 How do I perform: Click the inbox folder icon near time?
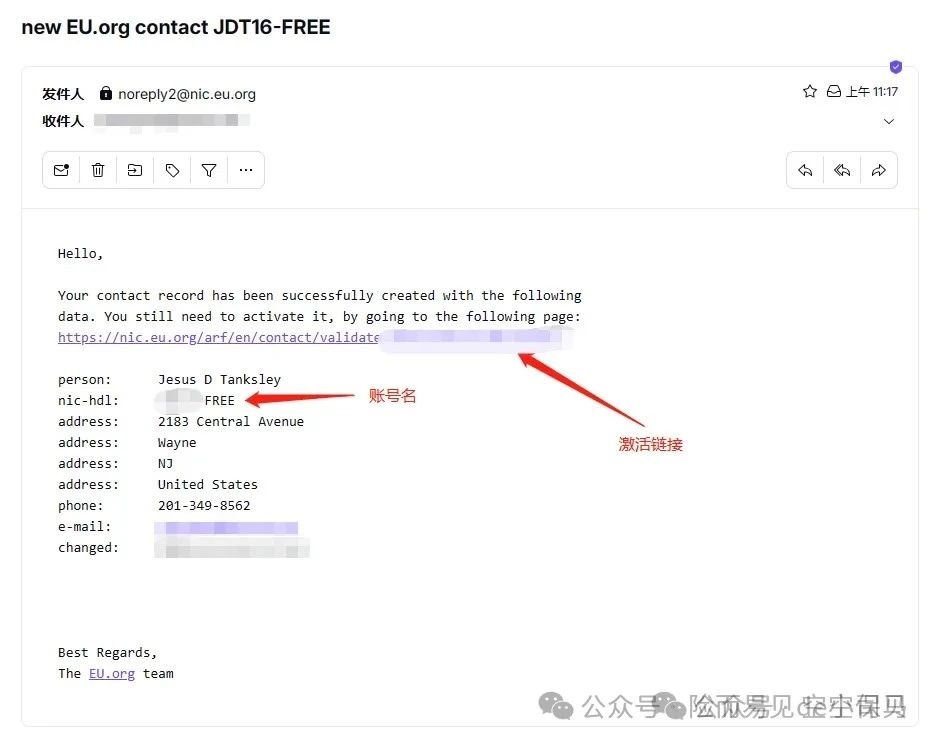(833, 92)
